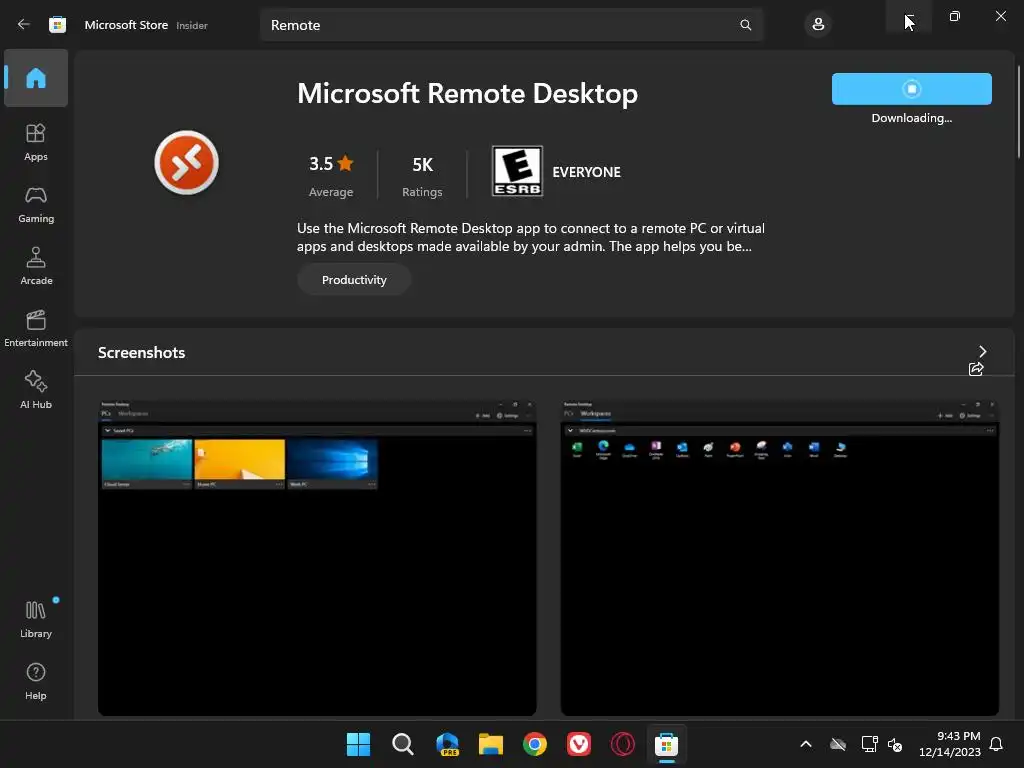Click the search box containing Remote
The image size is (1024, 768).
click(511, 25)
